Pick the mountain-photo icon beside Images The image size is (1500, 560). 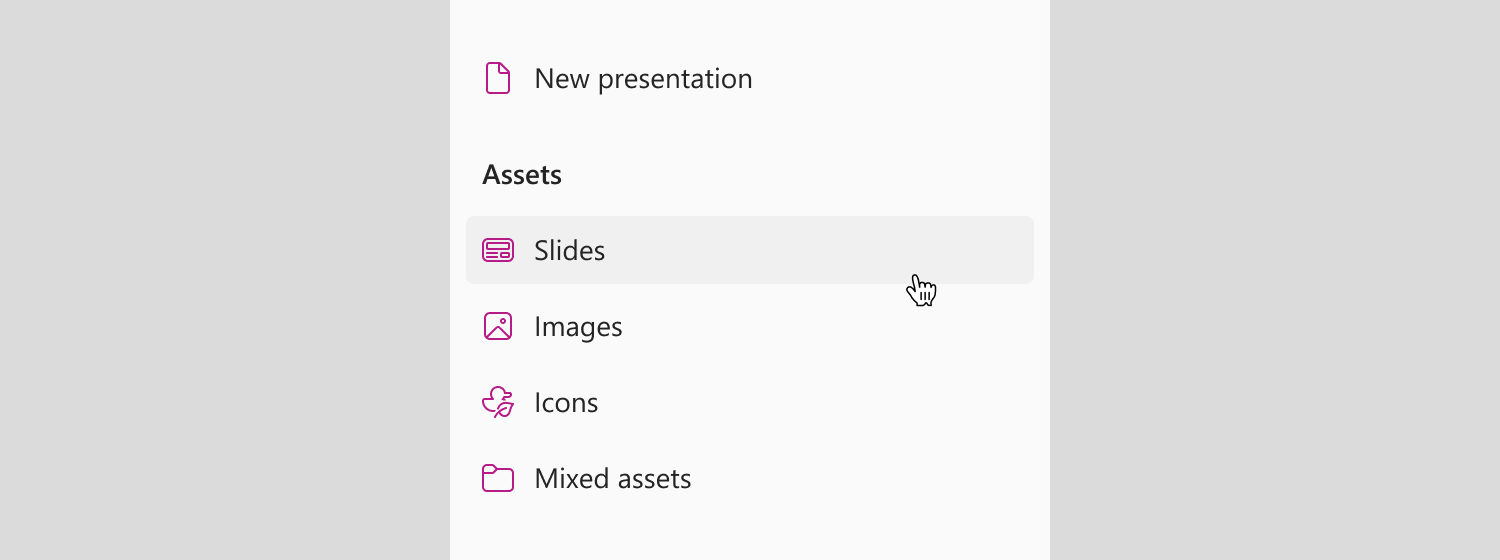pyautogui.click(x=498, y=326)
